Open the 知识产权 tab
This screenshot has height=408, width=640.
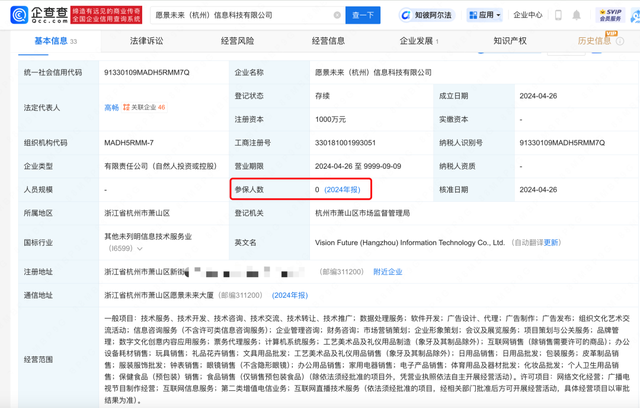pyautogui.click(x=512, y=42)
